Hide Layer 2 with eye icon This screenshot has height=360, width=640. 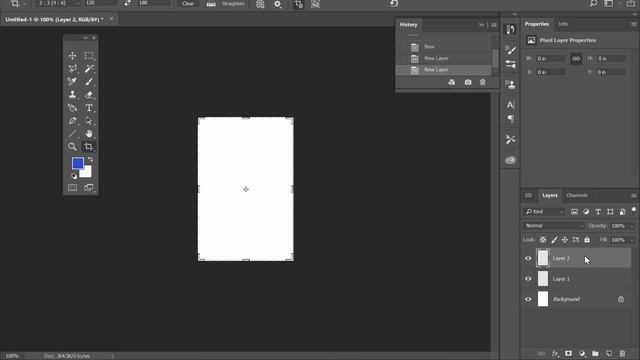[528, 258]
